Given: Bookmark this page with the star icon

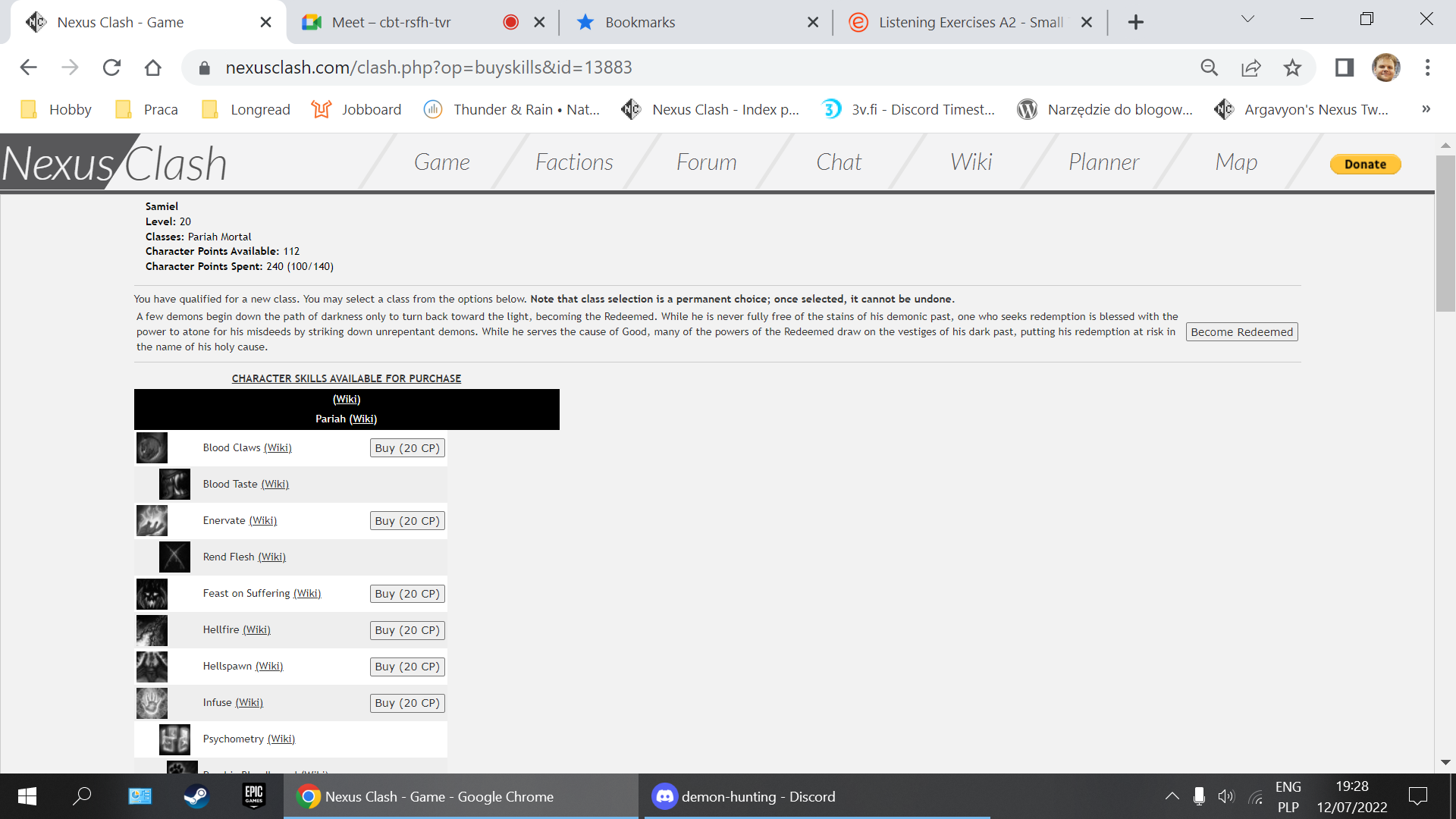Looking at the screenshot, I should [x=1292, y=67].
